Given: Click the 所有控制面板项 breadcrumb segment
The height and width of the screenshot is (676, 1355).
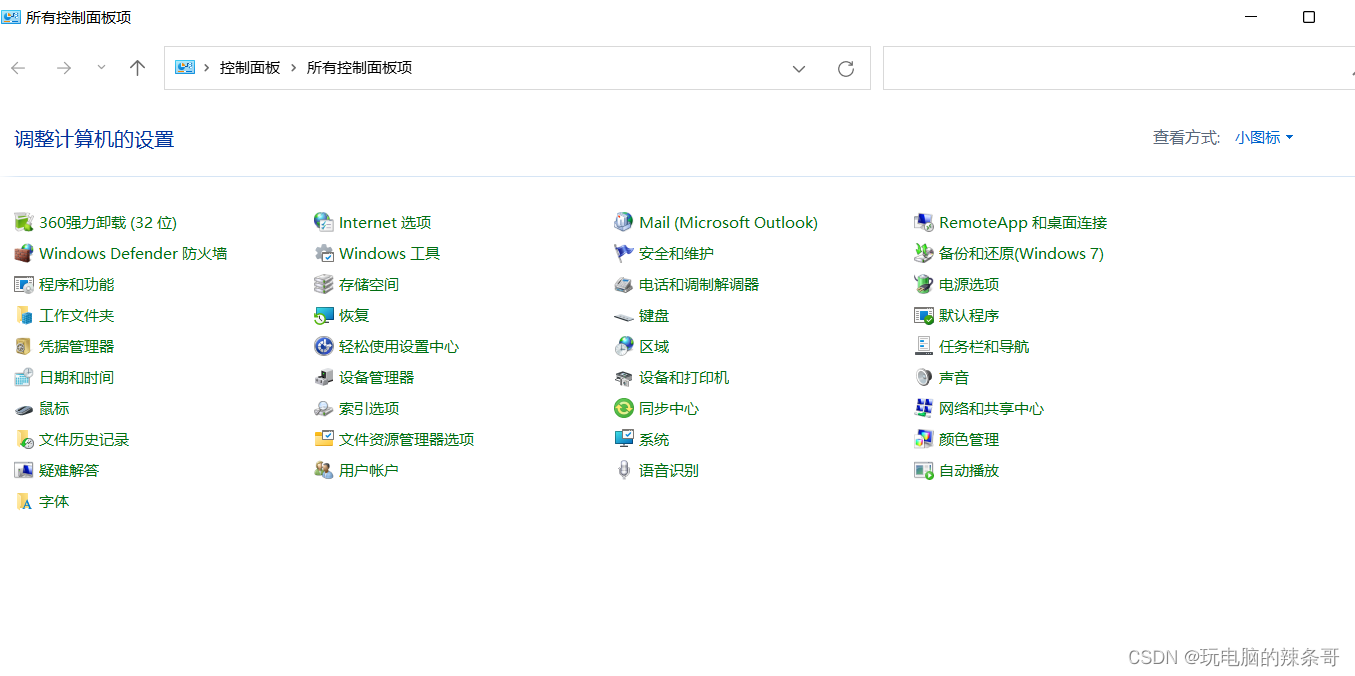Looking at the screenshot, I should (359, 68).
